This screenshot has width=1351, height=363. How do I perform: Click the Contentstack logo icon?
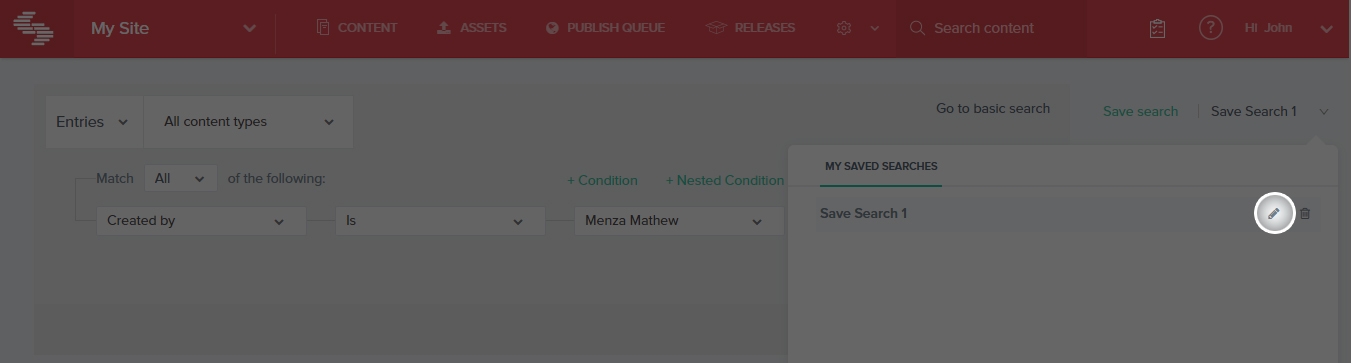click(34, 28)
